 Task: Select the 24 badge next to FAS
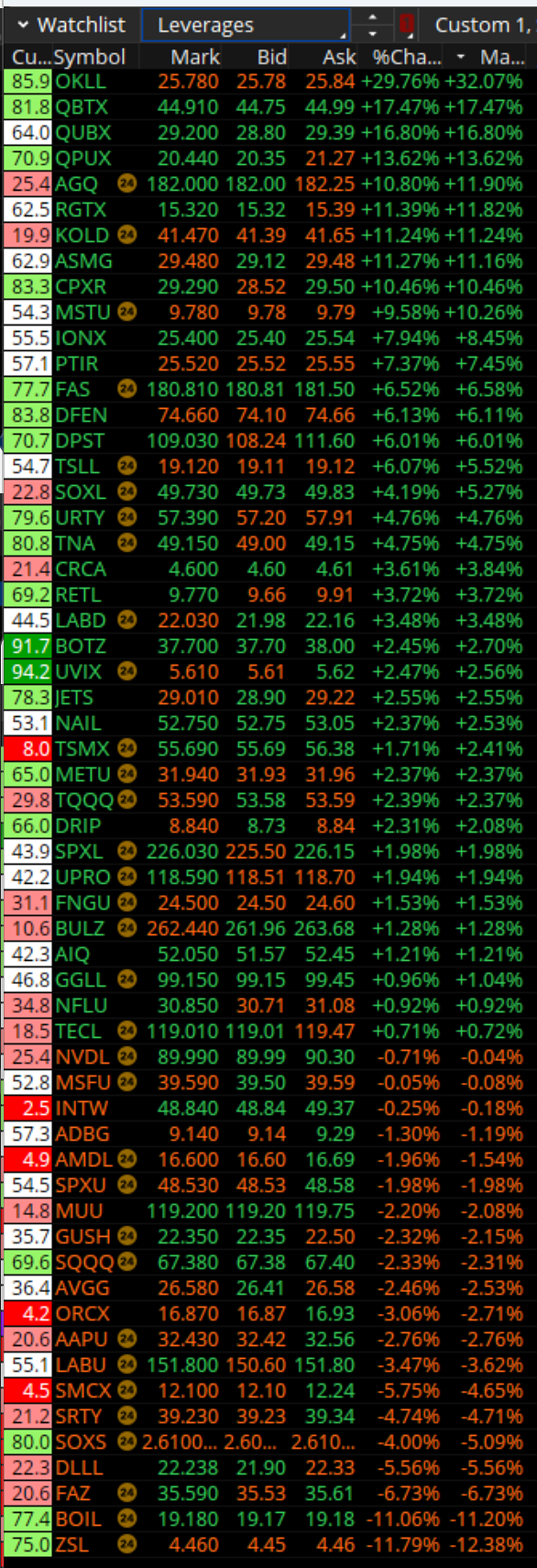pos(126,389)
